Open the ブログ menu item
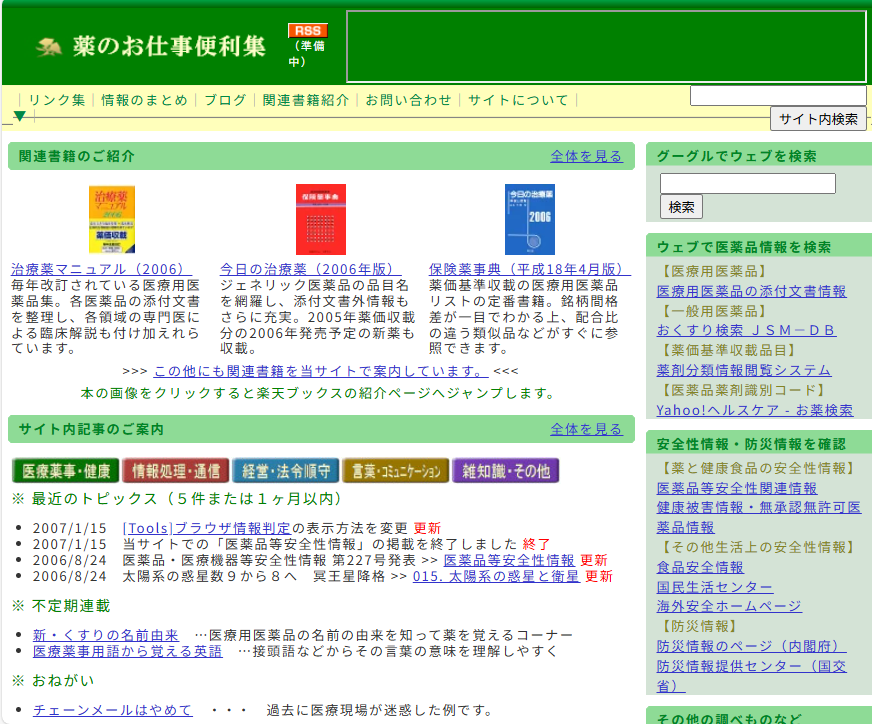 [225, 100]
